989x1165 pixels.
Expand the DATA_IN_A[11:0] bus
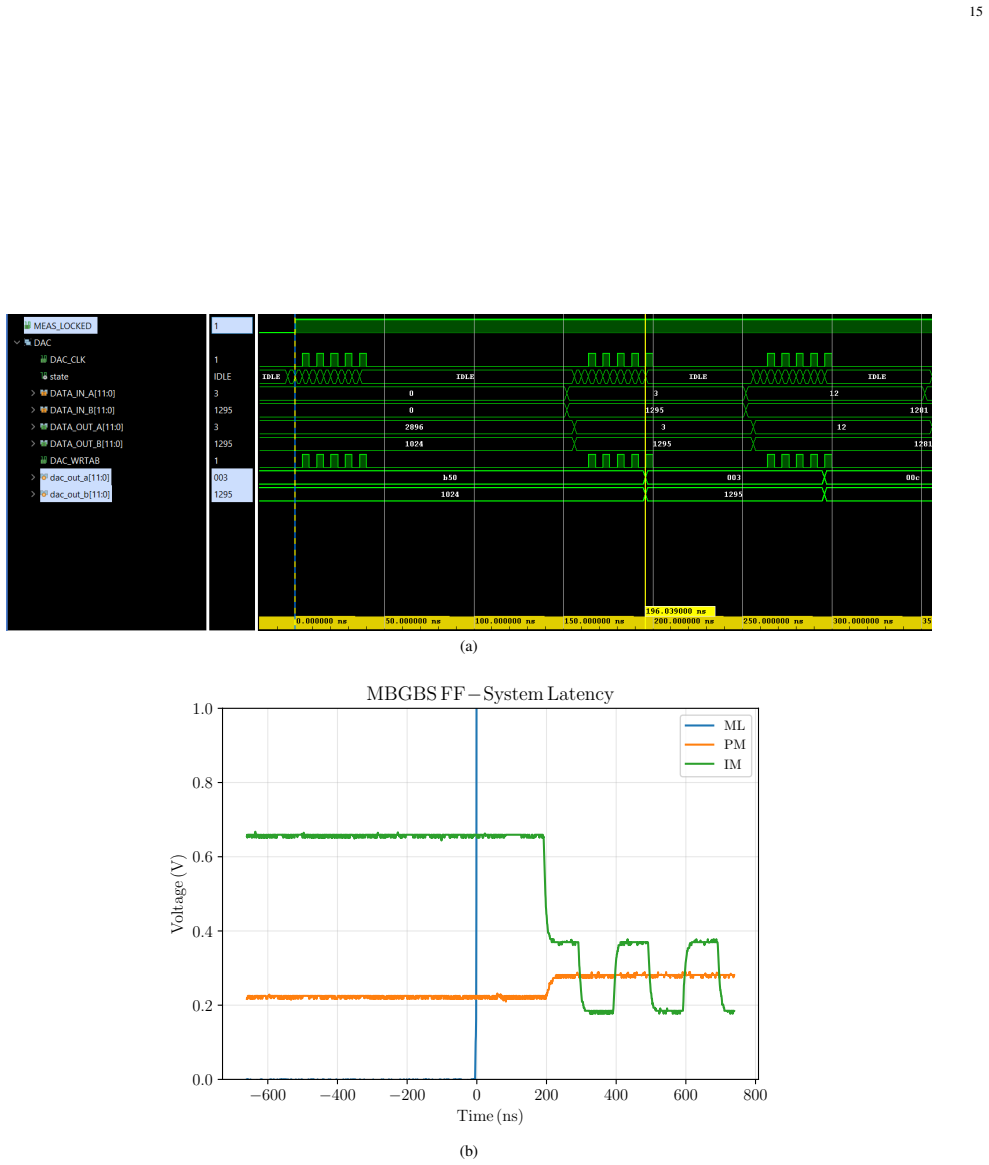[x=33, y=393]
